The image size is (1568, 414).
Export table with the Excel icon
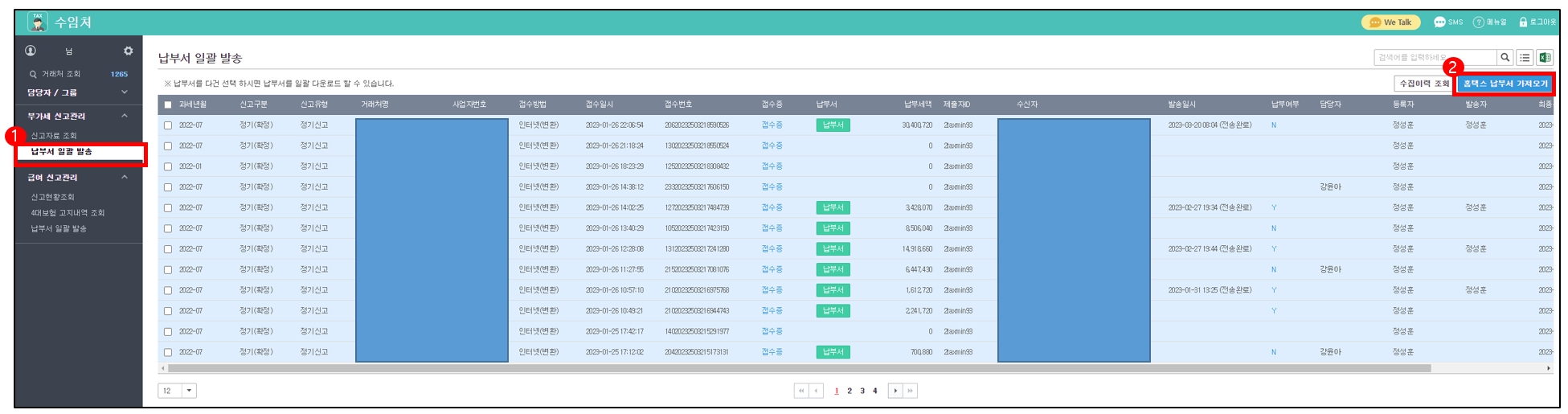[x=1544, y=57]
